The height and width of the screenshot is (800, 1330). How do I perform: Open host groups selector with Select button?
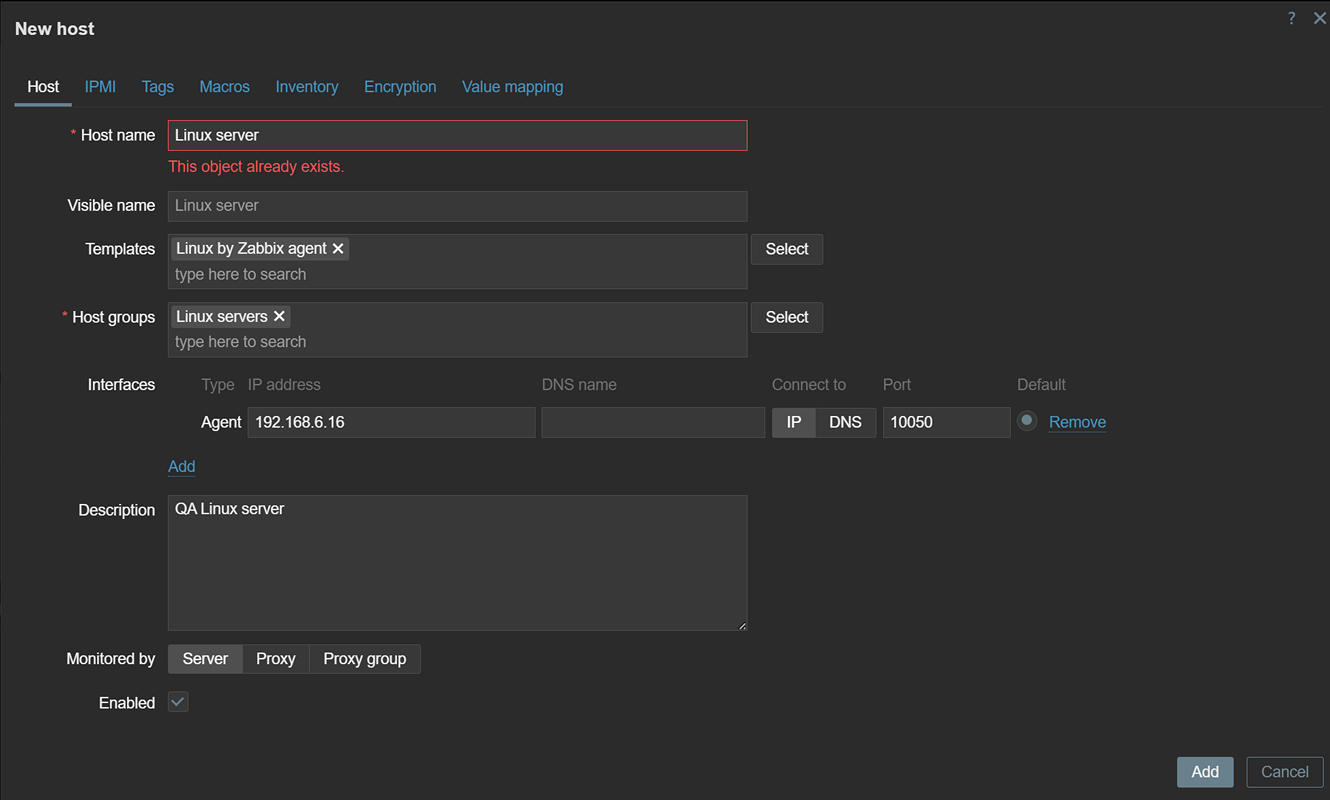(787, 317)
